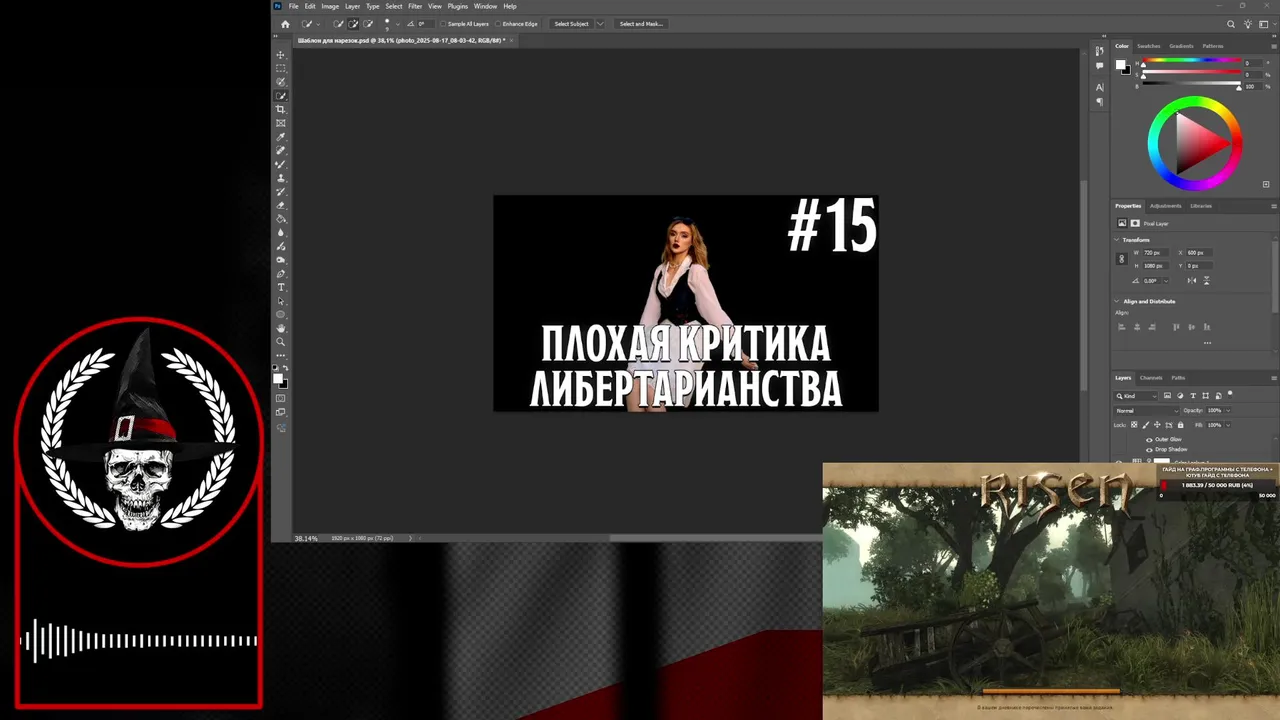Switch to the Libraries tab

1201,206
